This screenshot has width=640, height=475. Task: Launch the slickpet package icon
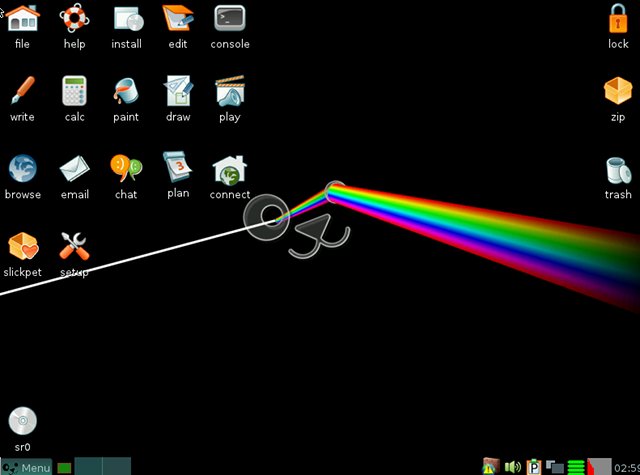[23, 246]
